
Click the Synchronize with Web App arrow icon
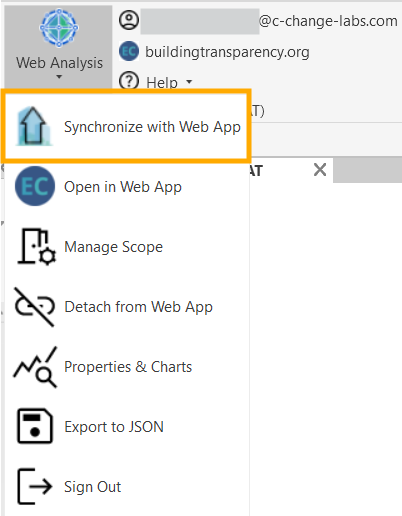tap(34, 126)
